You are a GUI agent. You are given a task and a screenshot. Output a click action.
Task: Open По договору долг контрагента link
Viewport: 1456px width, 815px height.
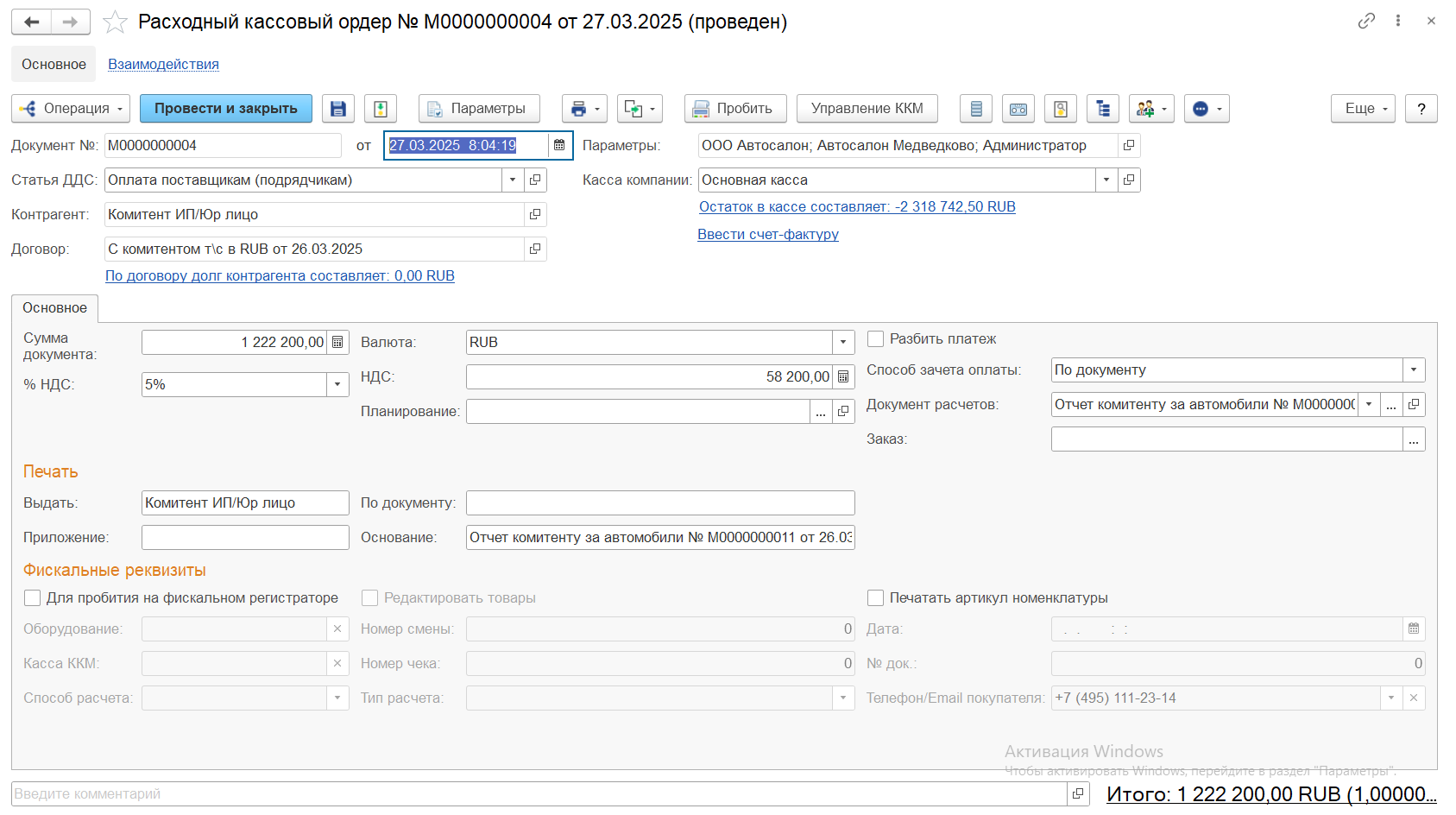(x=280, y=275)
